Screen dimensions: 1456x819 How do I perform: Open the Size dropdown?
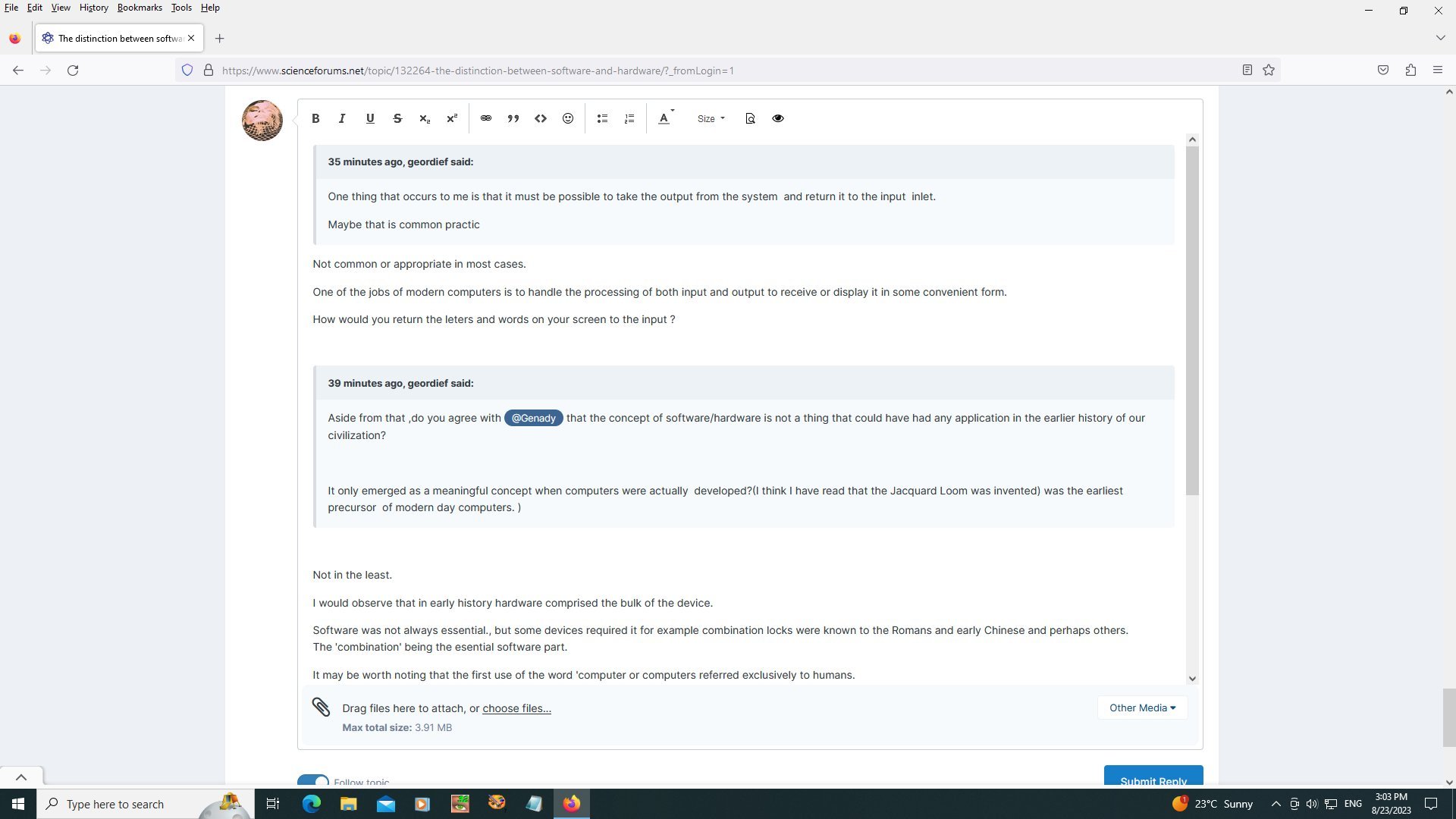[711, 118]
